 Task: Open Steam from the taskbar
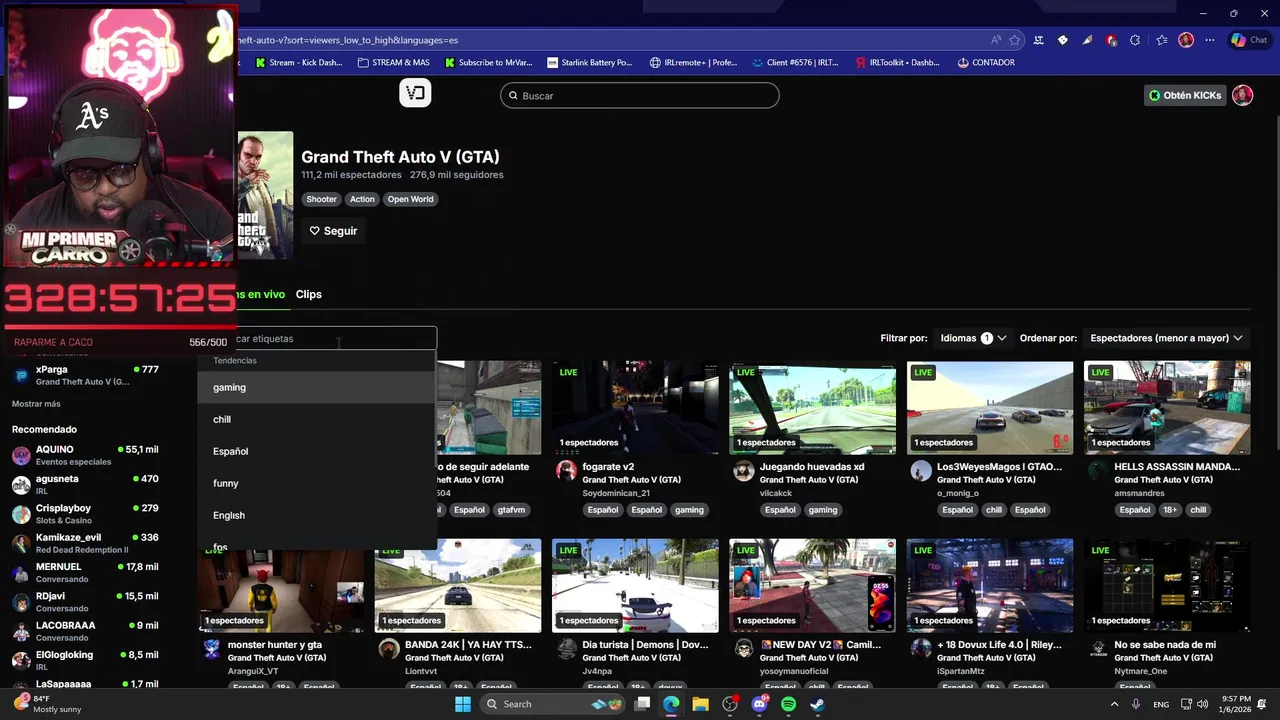point(817,704)
